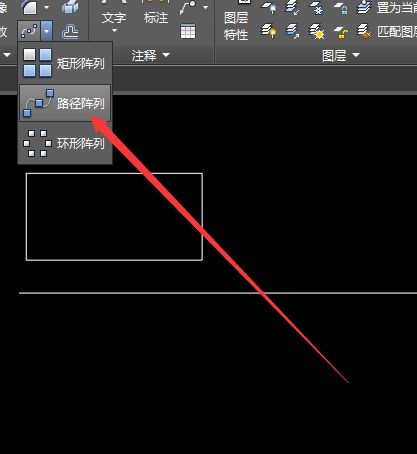This screenshot has width=417, height=454.
Task: Select the multileader icon
Action: pos(188,7)
